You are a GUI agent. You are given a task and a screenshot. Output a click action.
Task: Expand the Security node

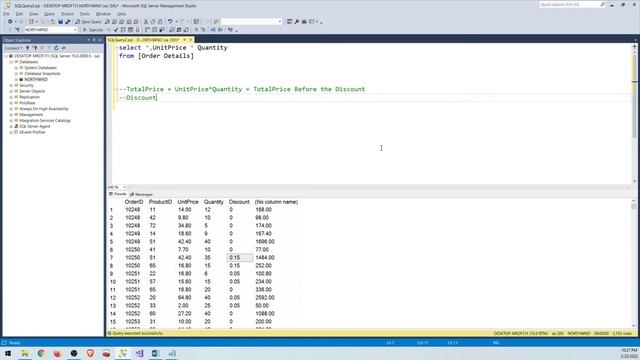pyautogui.click(x=11, y=85)
